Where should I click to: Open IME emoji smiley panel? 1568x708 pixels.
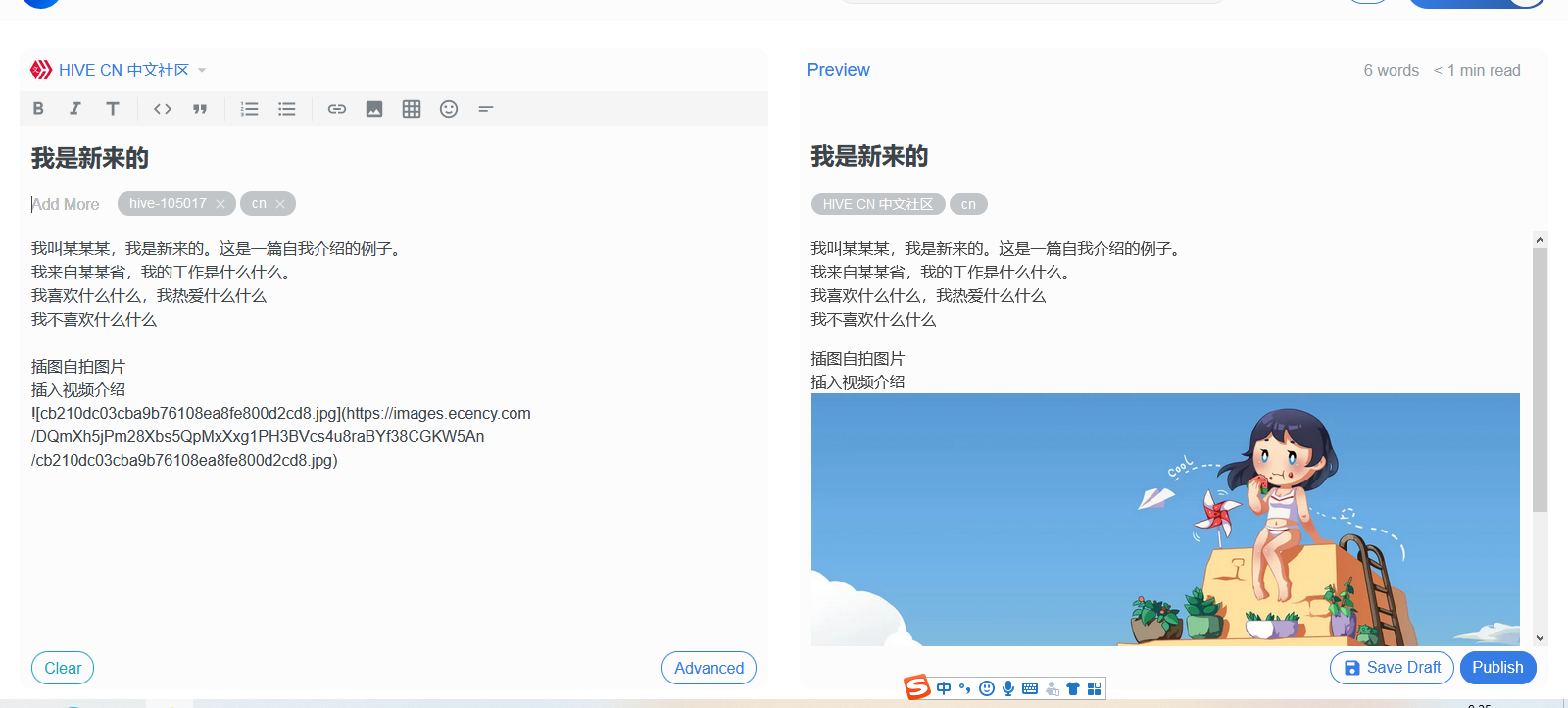click(x=987, y=688)
